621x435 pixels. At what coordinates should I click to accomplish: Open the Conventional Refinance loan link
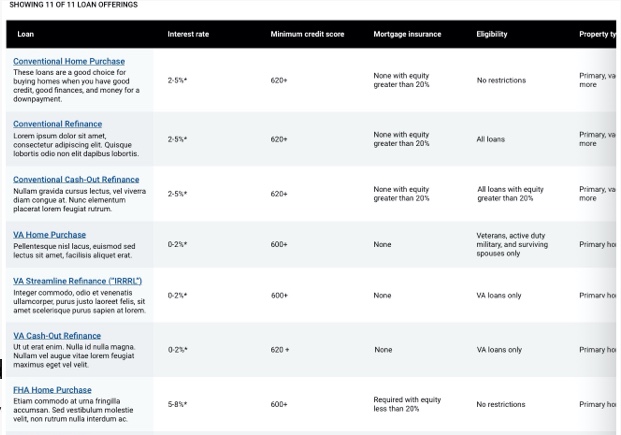click(57, 124)
